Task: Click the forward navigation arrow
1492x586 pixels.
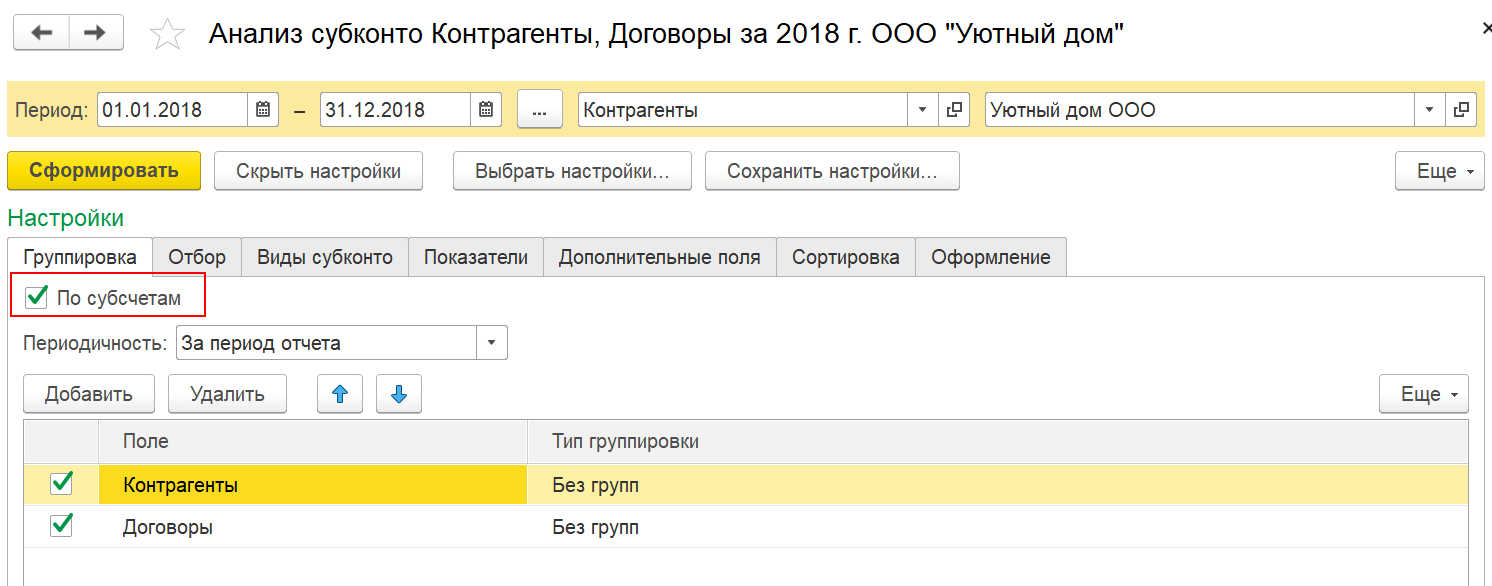Action: [96, 33]
